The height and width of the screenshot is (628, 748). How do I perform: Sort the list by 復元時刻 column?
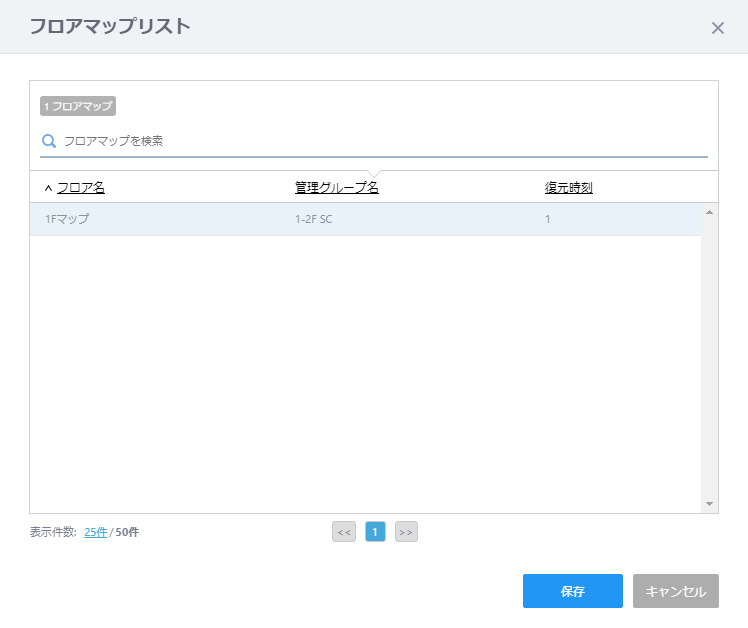point(568,187)
